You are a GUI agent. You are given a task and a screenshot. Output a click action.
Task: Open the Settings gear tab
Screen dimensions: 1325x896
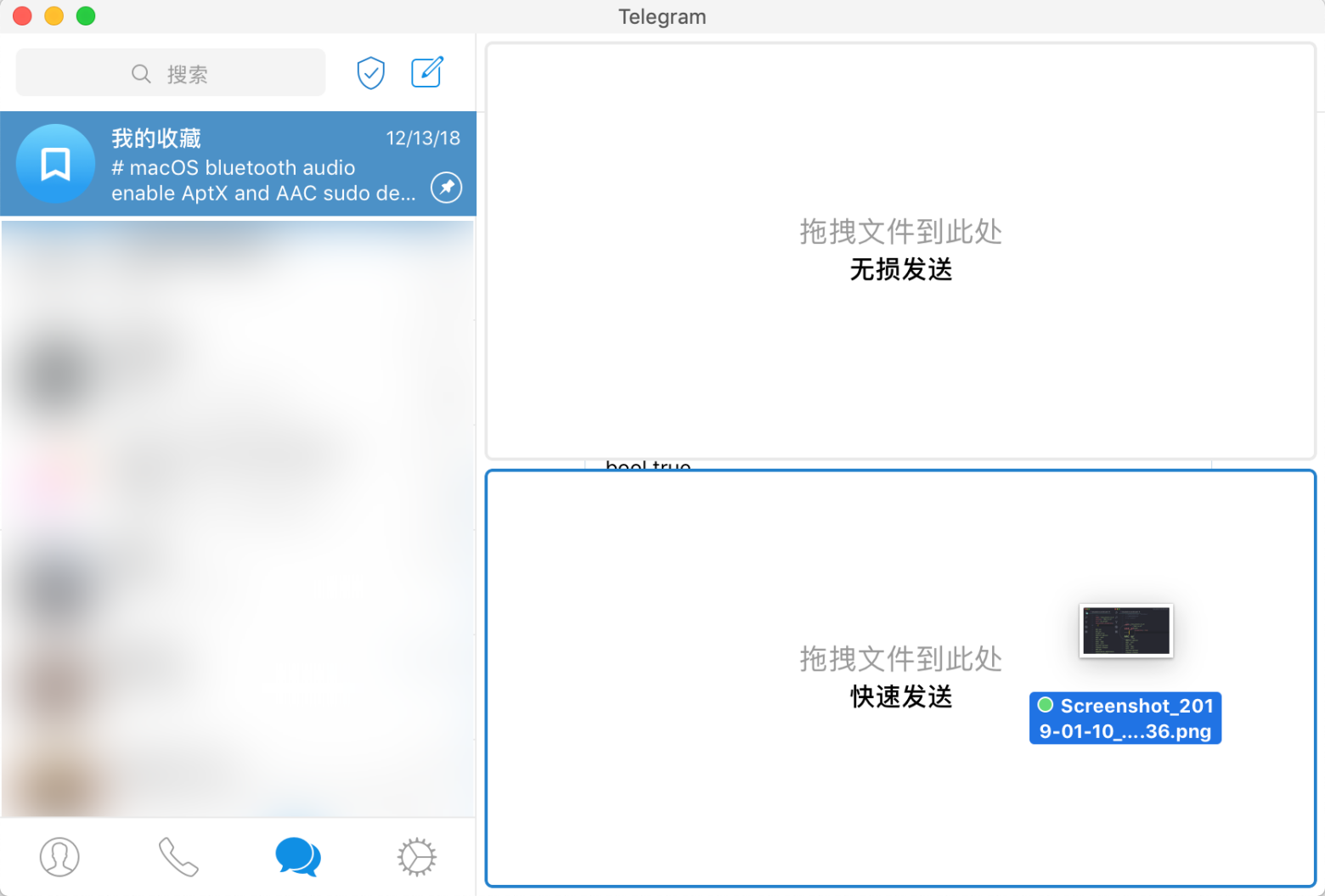[417, 857]
